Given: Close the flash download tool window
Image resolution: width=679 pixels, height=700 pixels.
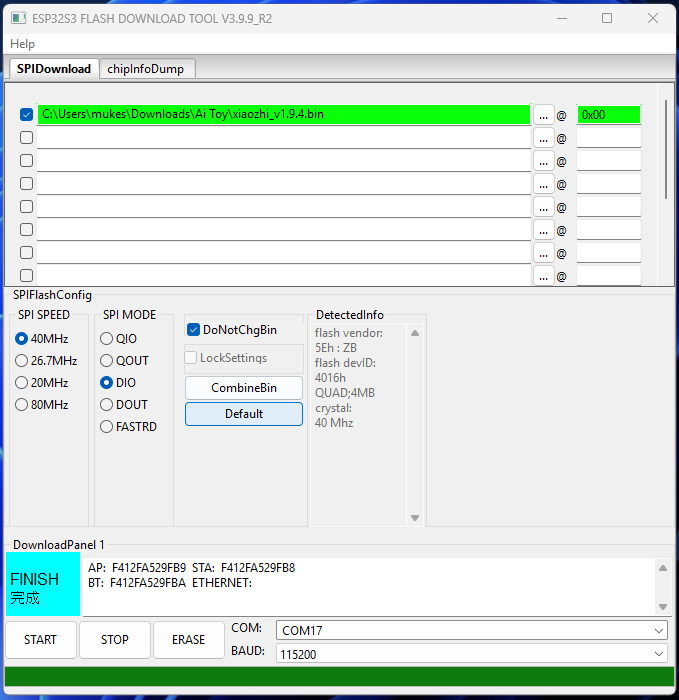Looking at the screenshot, I should coord(653,18).
